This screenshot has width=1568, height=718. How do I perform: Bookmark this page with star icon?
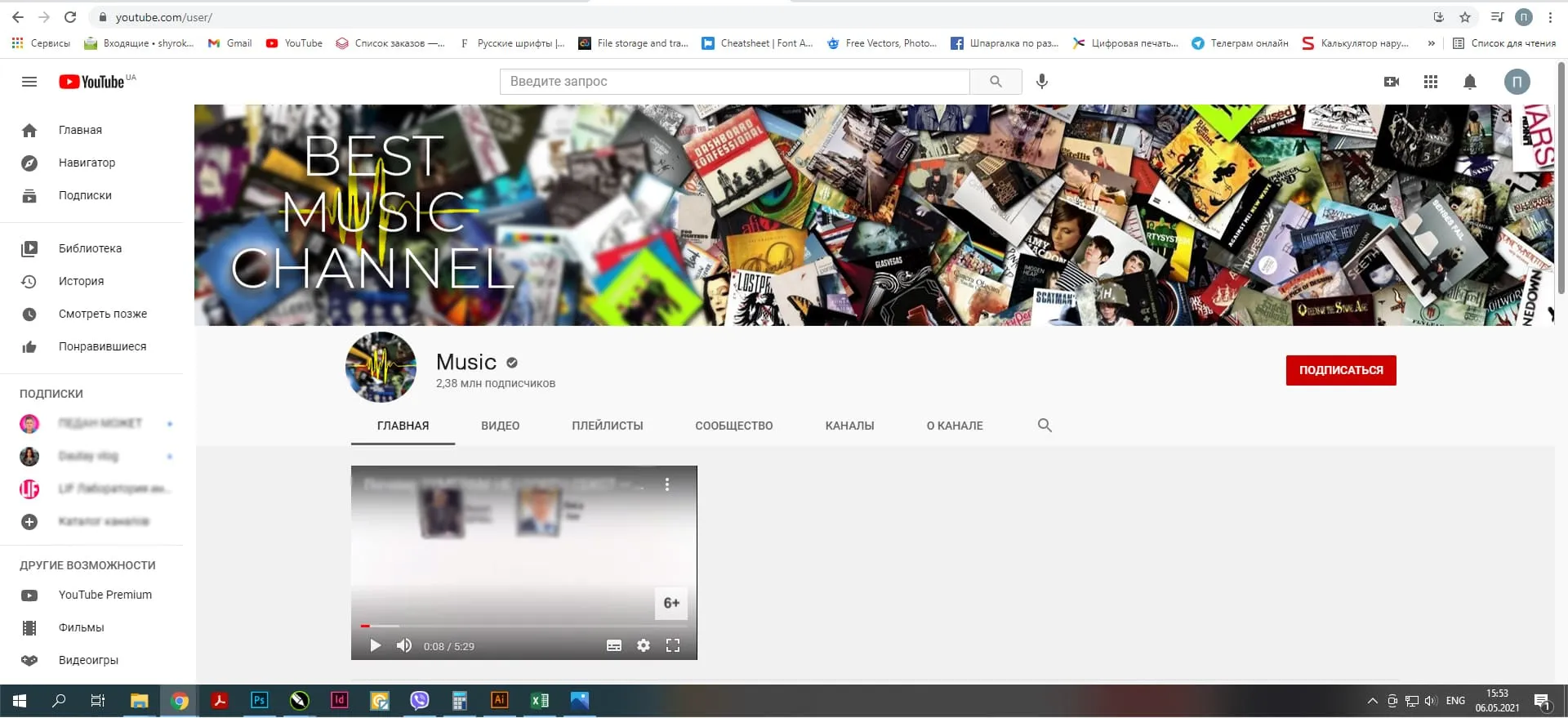(x=1465, y=17)
